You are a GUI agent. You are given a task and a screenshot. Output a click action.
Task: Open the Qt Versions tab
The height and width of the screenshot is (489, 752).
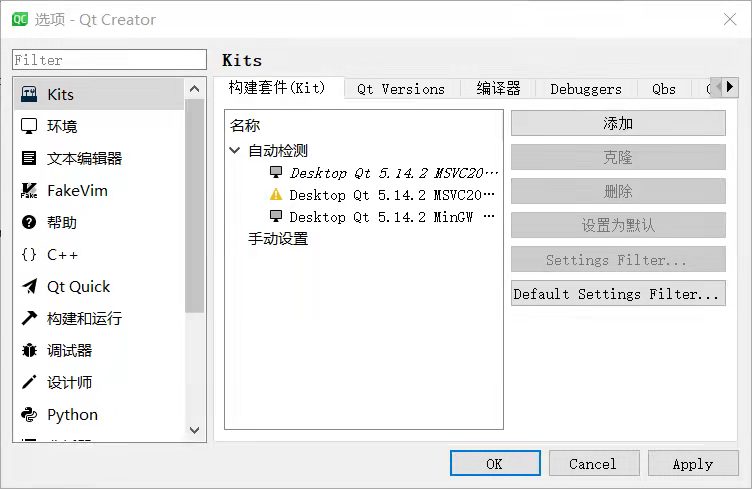click(401, 89)
